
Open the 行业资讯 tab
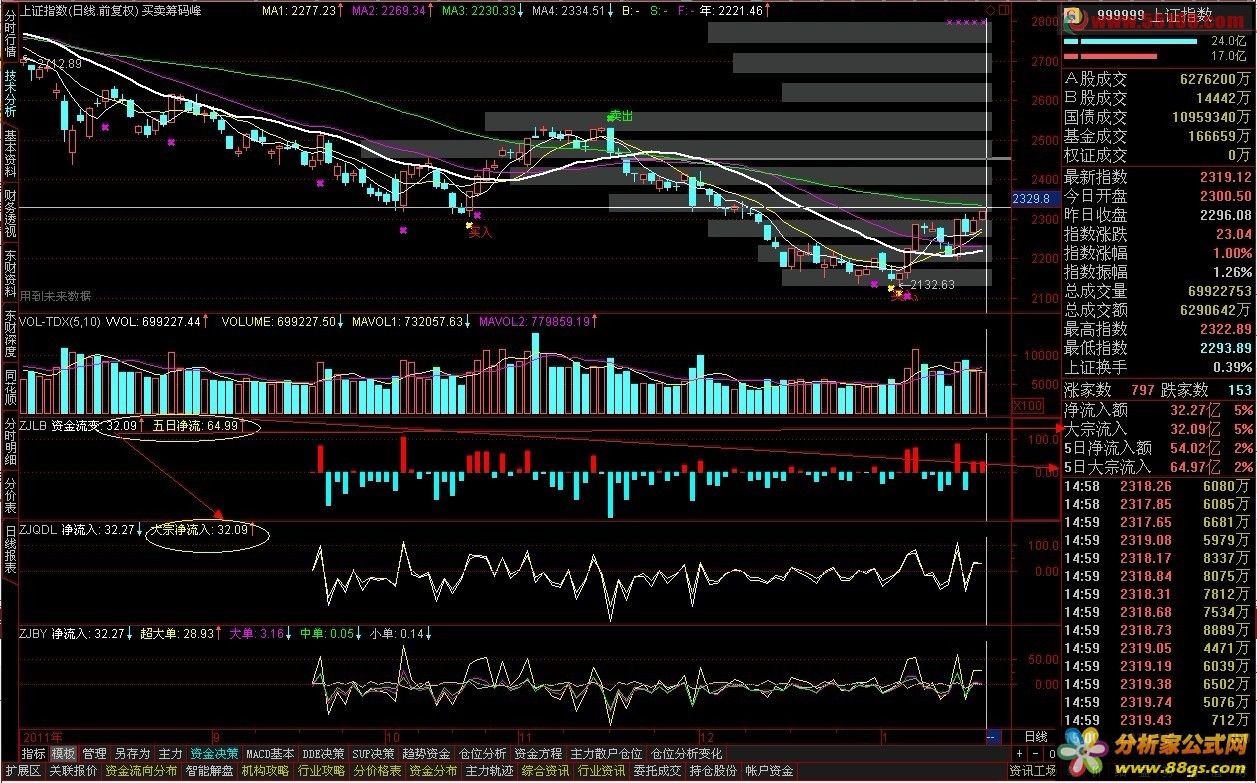tap(602, 771)
